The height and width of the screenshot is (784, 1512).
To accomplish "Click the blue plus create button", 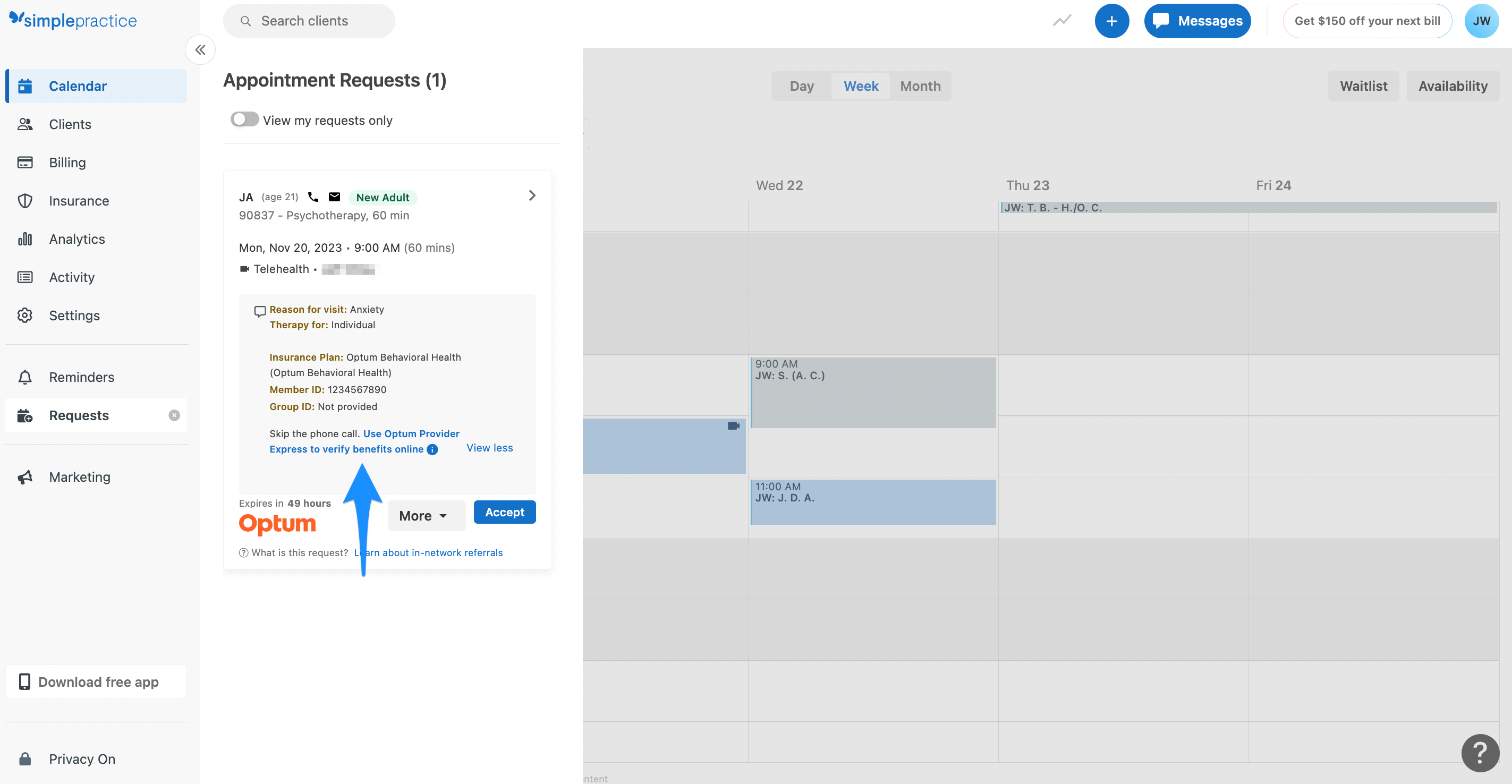I will click(1111, 21).
